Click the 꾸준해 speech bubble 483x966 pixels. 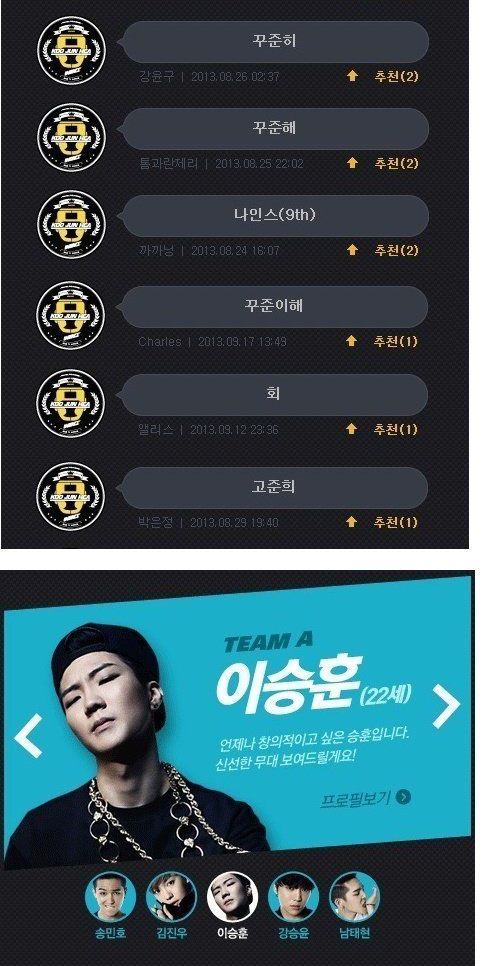[x=274, y=129]
